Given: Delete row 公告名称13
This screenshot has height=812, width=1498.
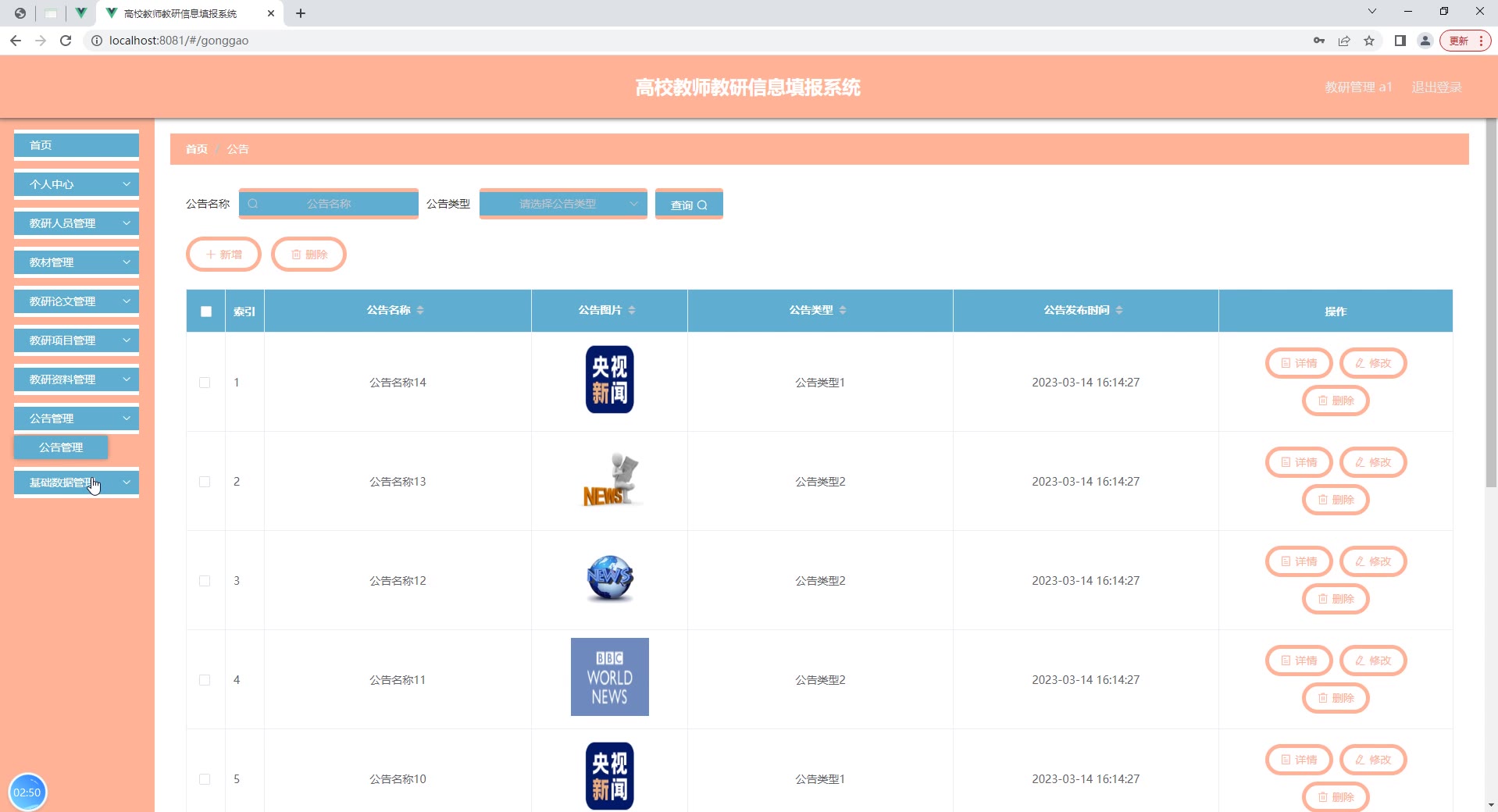Looking at the screenshot, I should 1336,500.
